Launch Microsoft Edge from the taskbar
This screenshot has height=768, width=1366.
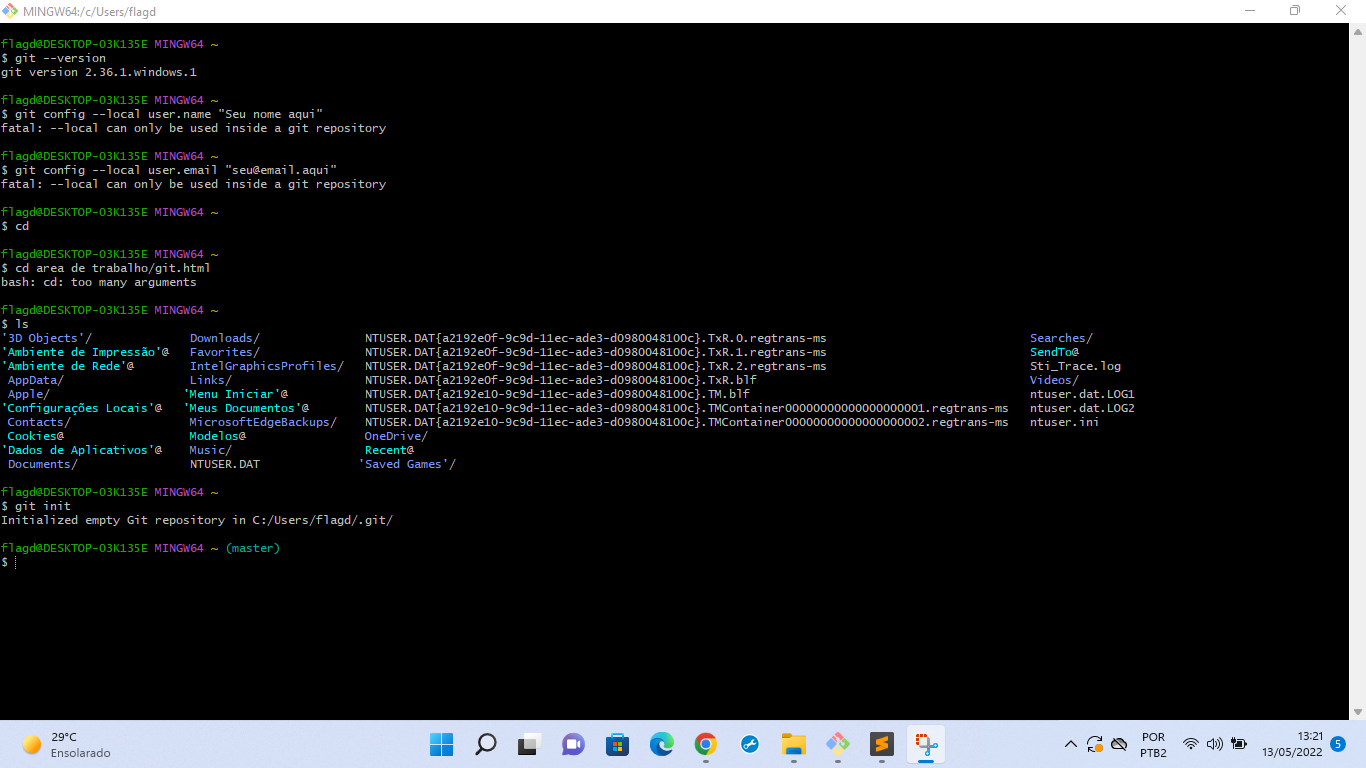coord(661,744)
